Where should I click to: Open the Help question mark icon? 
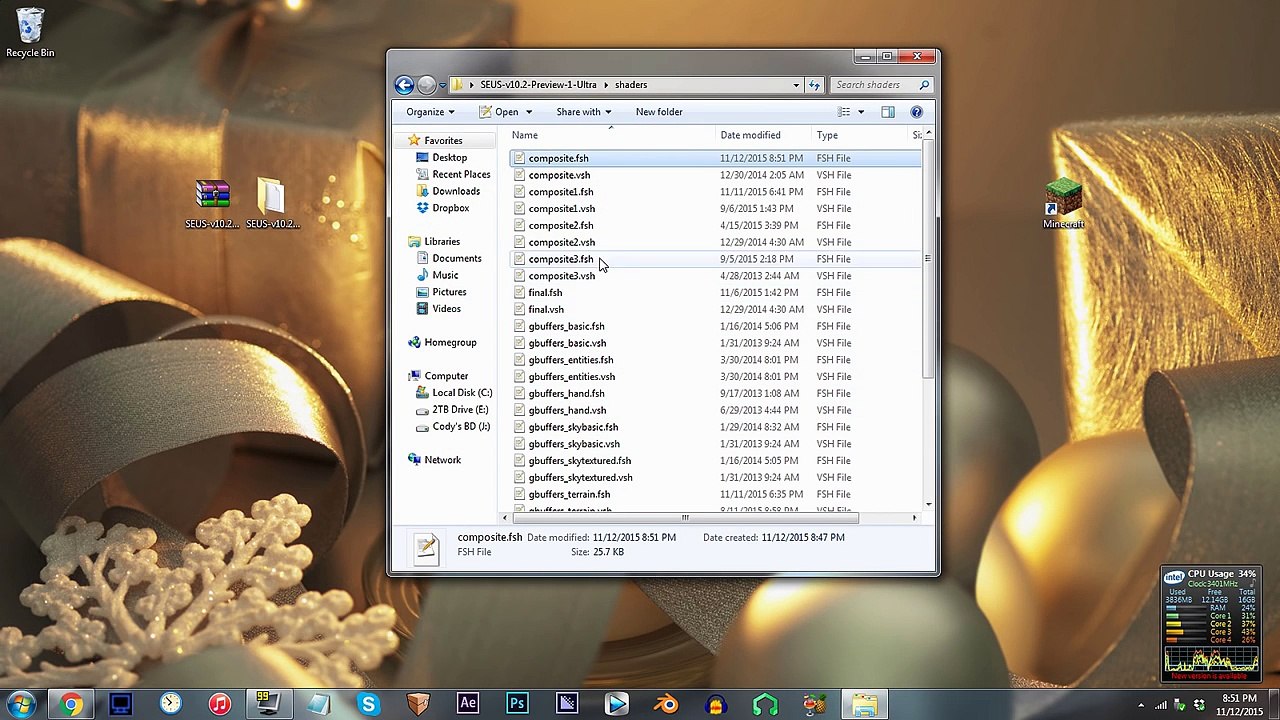point(916,112)
